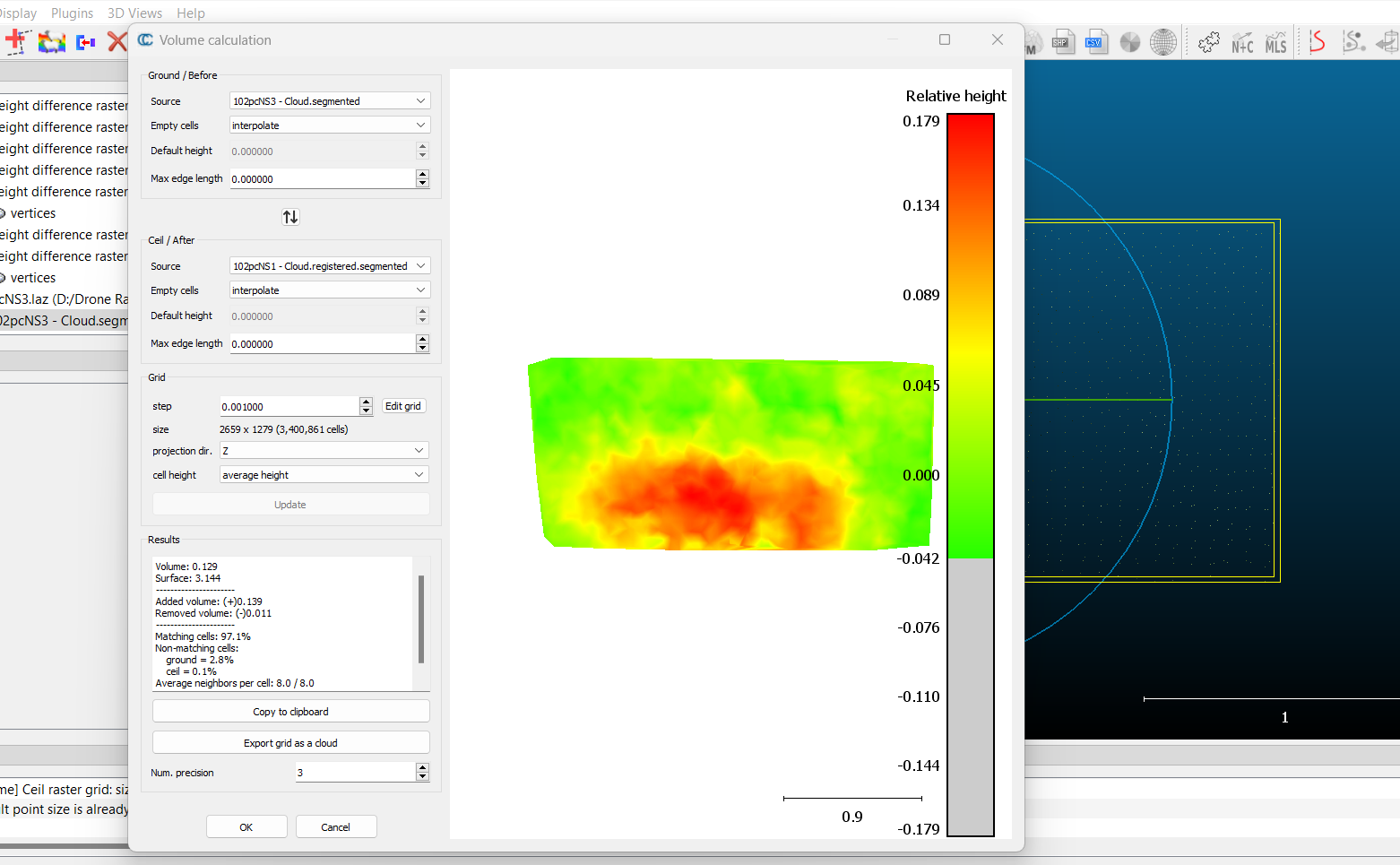1400x865 pixels.
Task: Open the CSV export tool
Action: (x=1096, y=41)
